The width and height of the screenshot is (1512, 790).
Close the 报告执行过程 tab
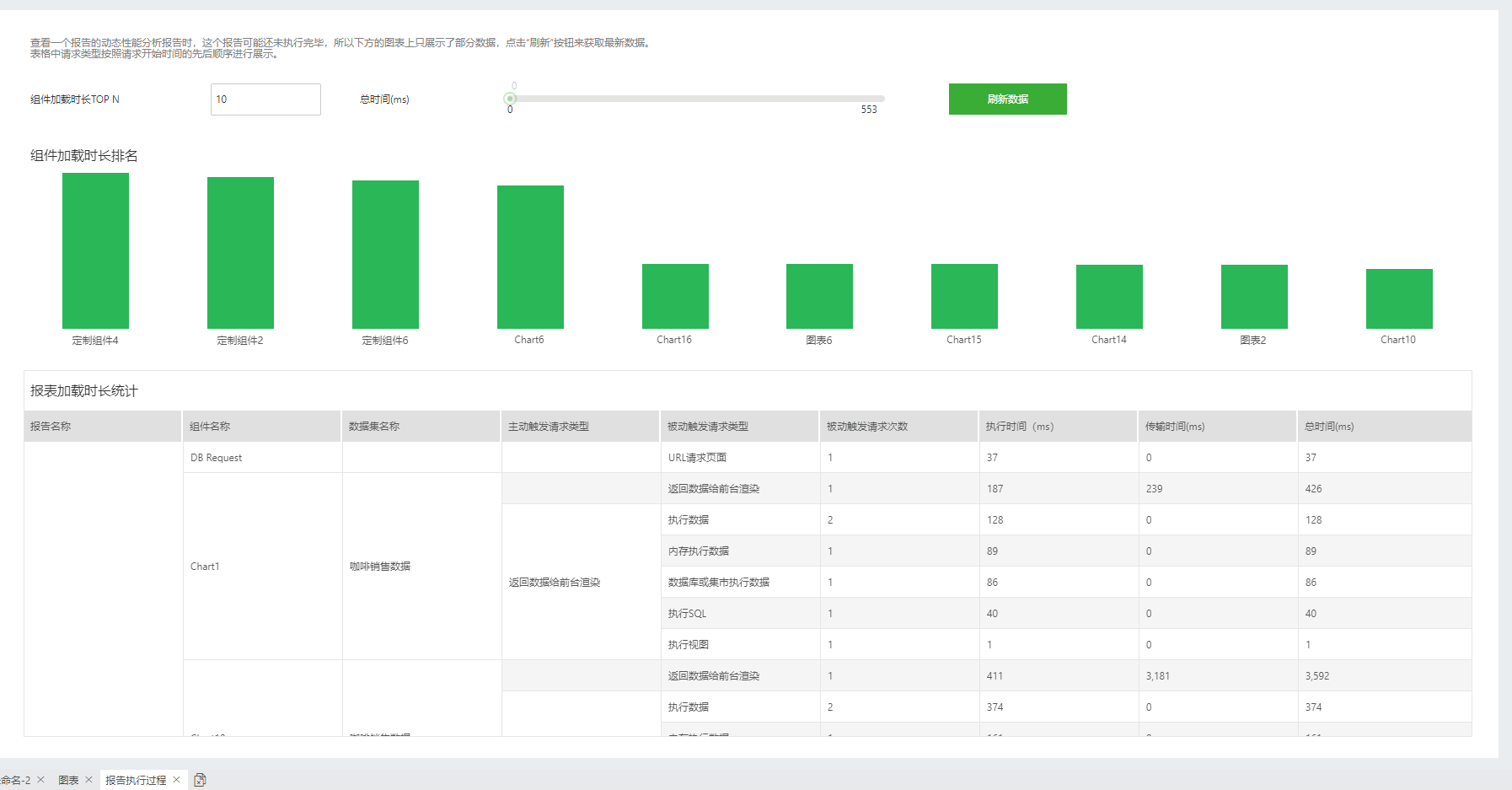[x=176, y=780]
